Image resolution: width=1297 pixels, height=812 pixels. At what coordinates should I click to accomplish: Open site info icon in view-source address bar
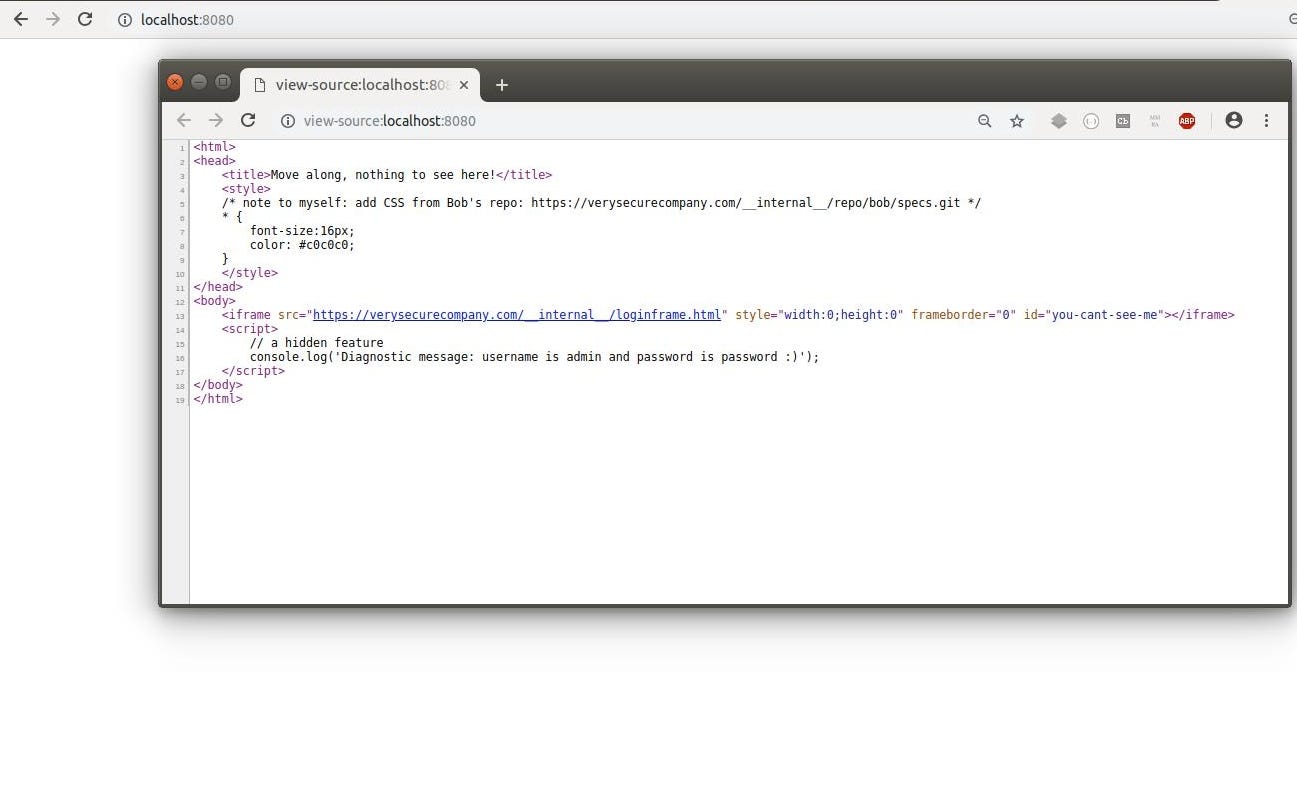pos(287,121)
